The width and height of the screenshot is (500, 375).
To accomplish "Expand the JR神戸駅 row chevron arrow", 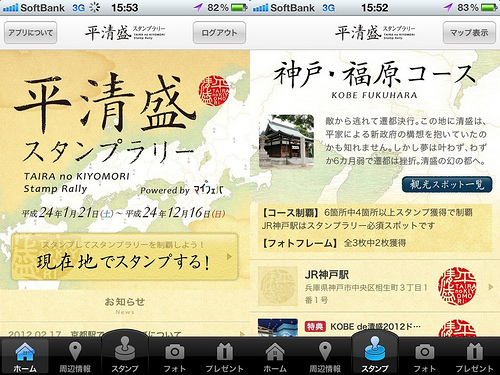I will coord(491,287).
